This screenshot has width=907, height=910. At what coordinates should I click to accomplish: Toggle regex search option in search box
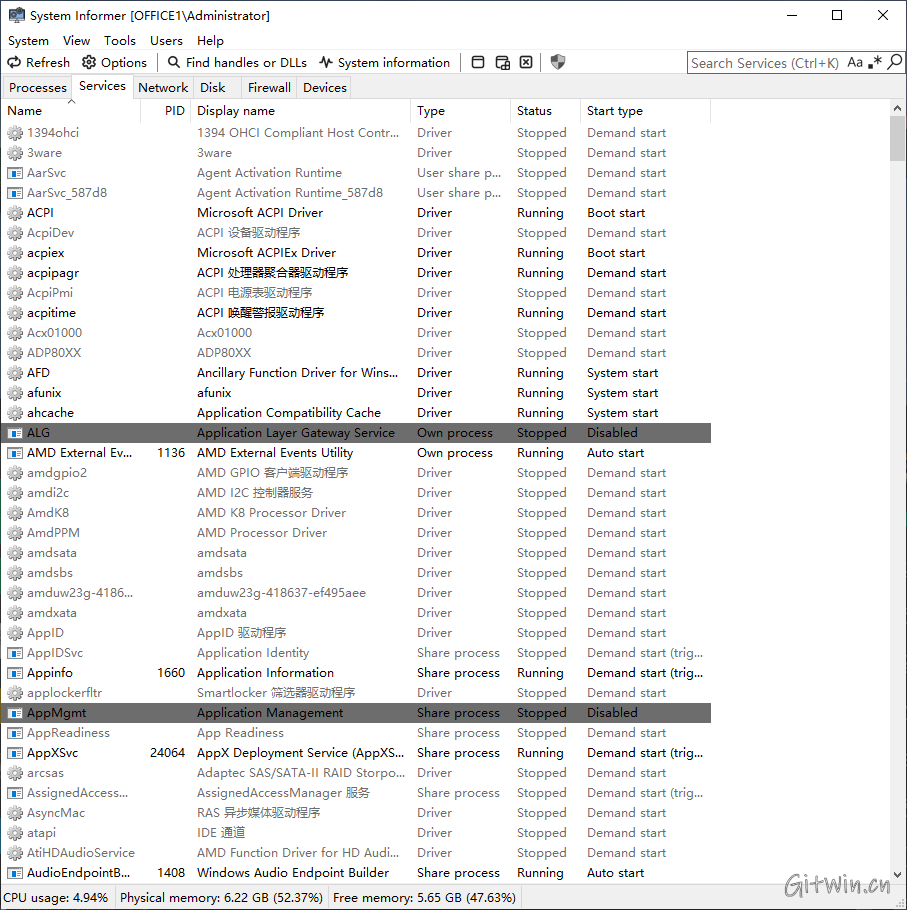875,62
